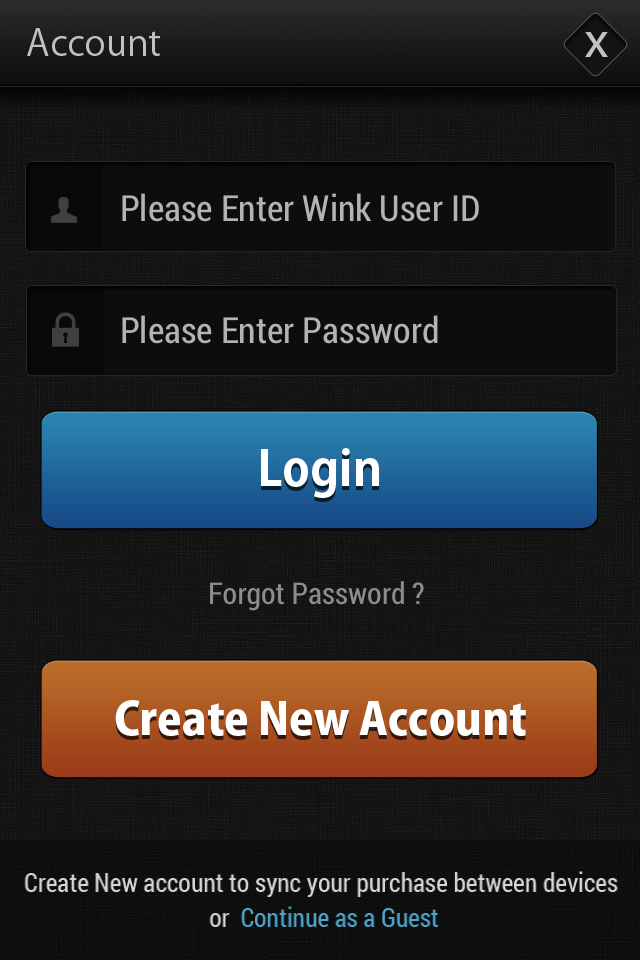Focus the Wink User ID field

320,207
